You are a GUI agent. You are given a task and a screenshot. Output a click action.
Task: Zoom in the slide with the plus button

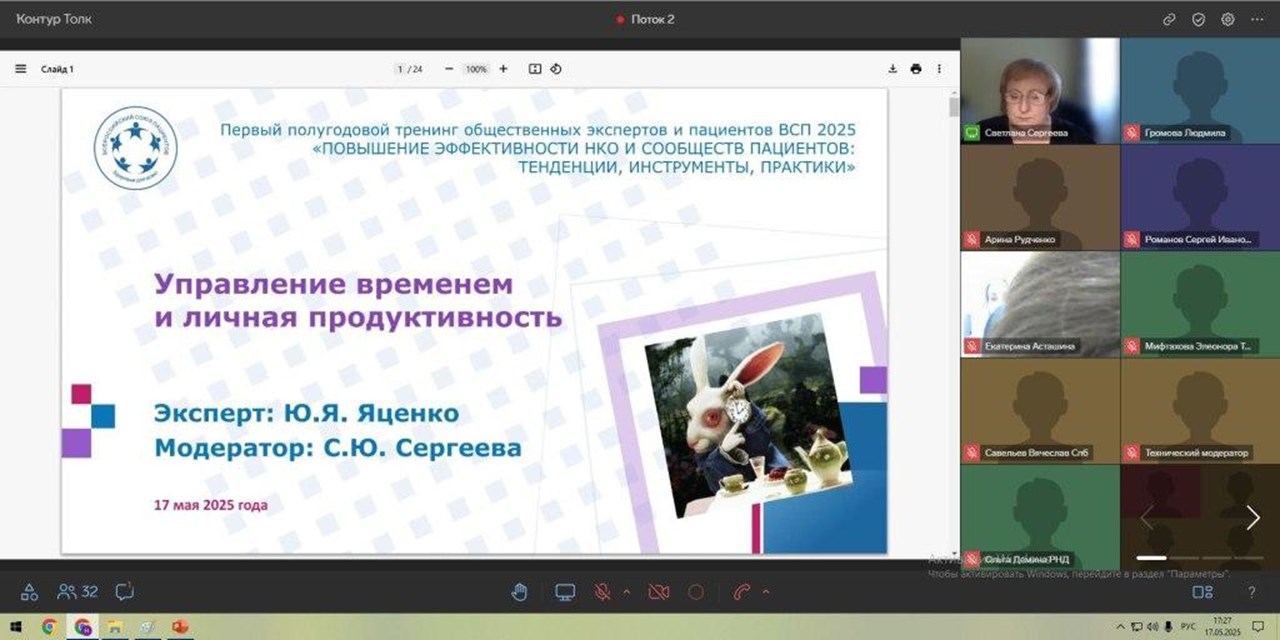click(502, 69)
